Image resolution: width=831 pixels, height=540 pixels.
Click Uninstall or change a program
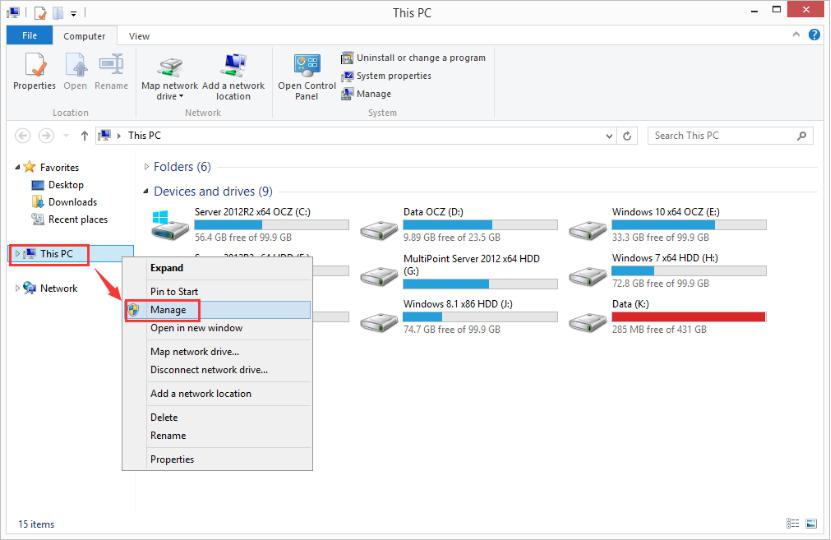pos(413,58)
